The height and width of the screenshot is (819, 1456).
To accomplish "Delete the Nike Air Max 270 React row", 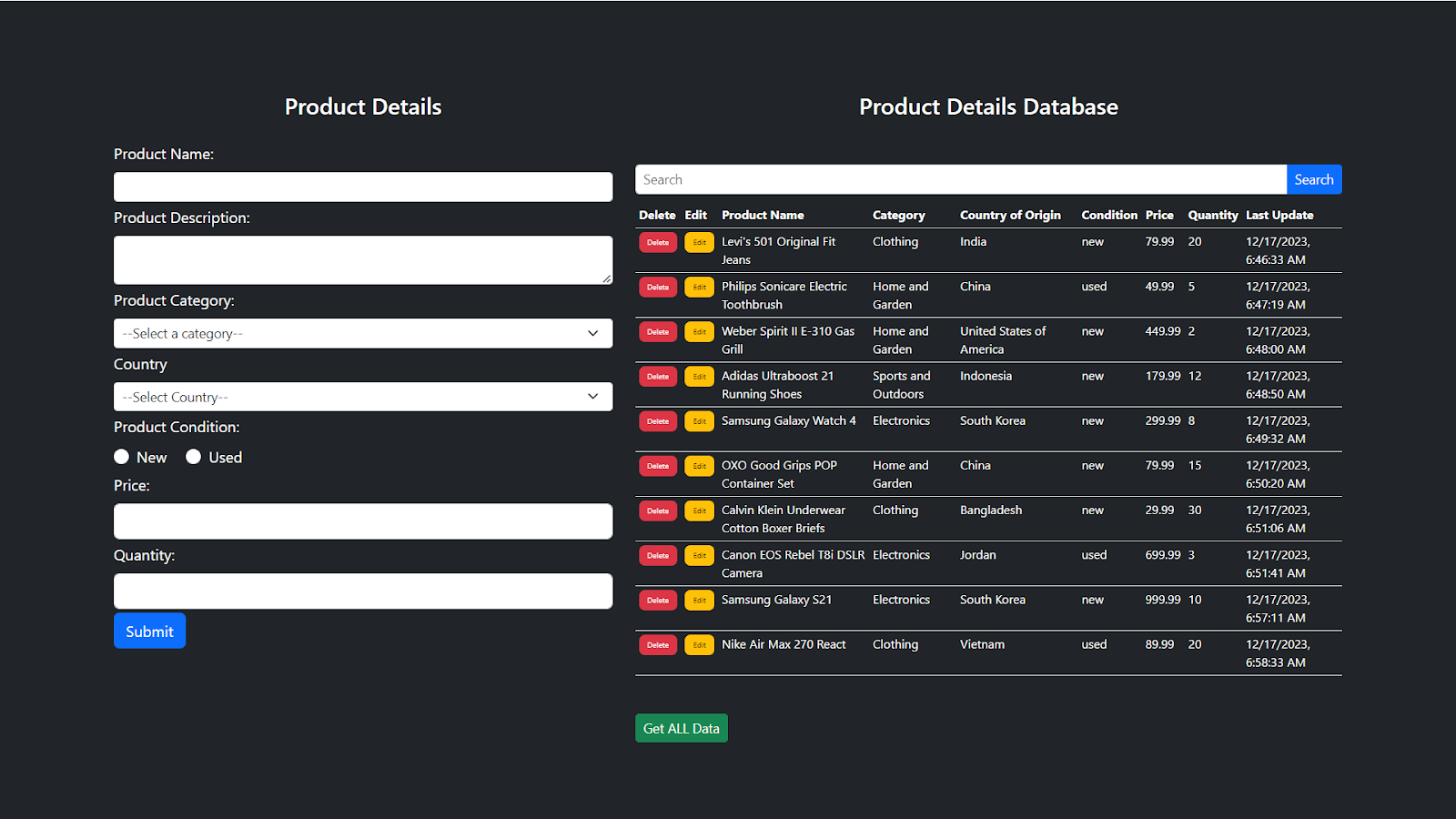I will [x=658, y=644].
